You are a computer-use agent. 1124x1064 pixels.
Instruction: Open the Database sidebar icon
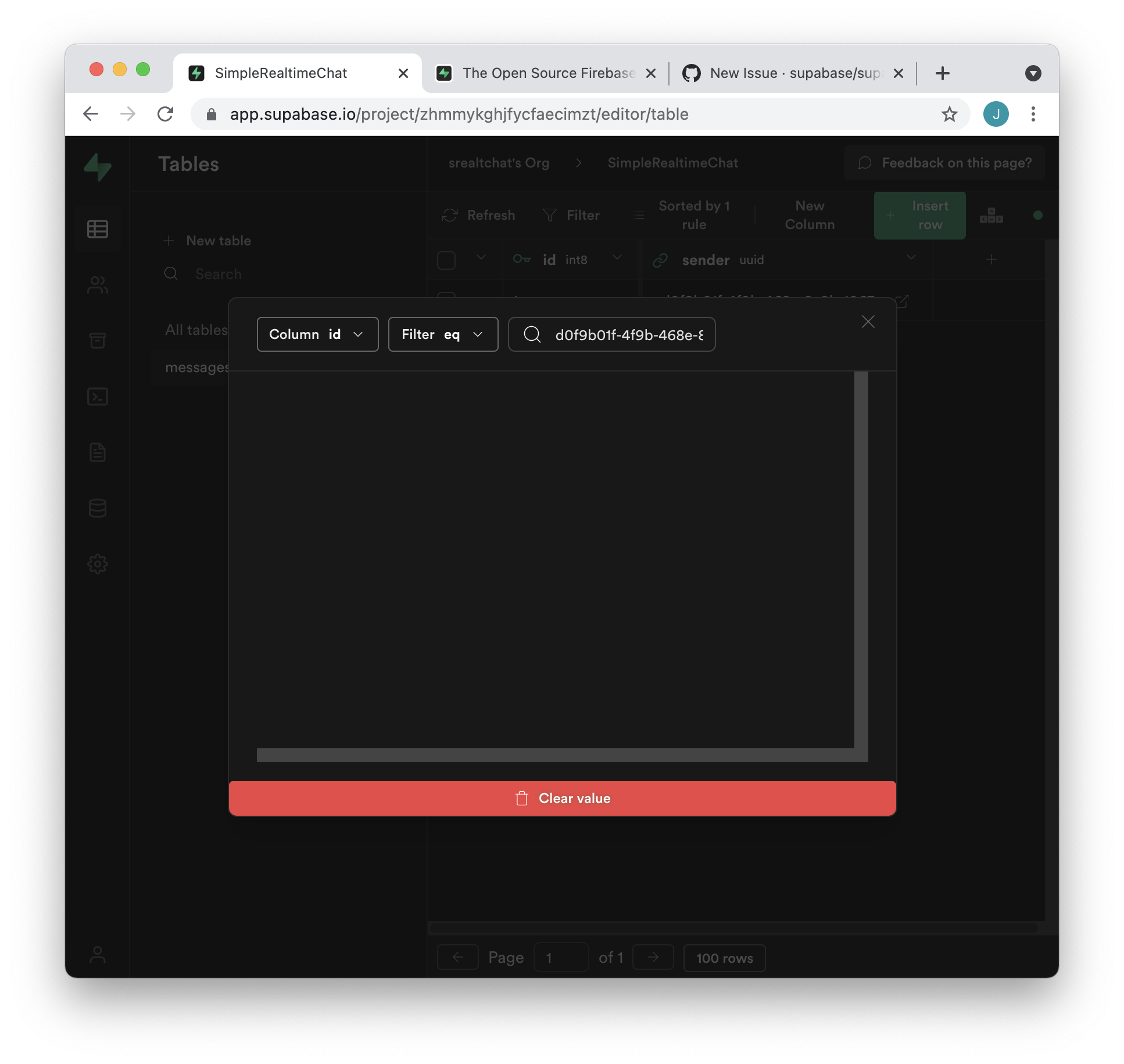[x=97, y=508]
